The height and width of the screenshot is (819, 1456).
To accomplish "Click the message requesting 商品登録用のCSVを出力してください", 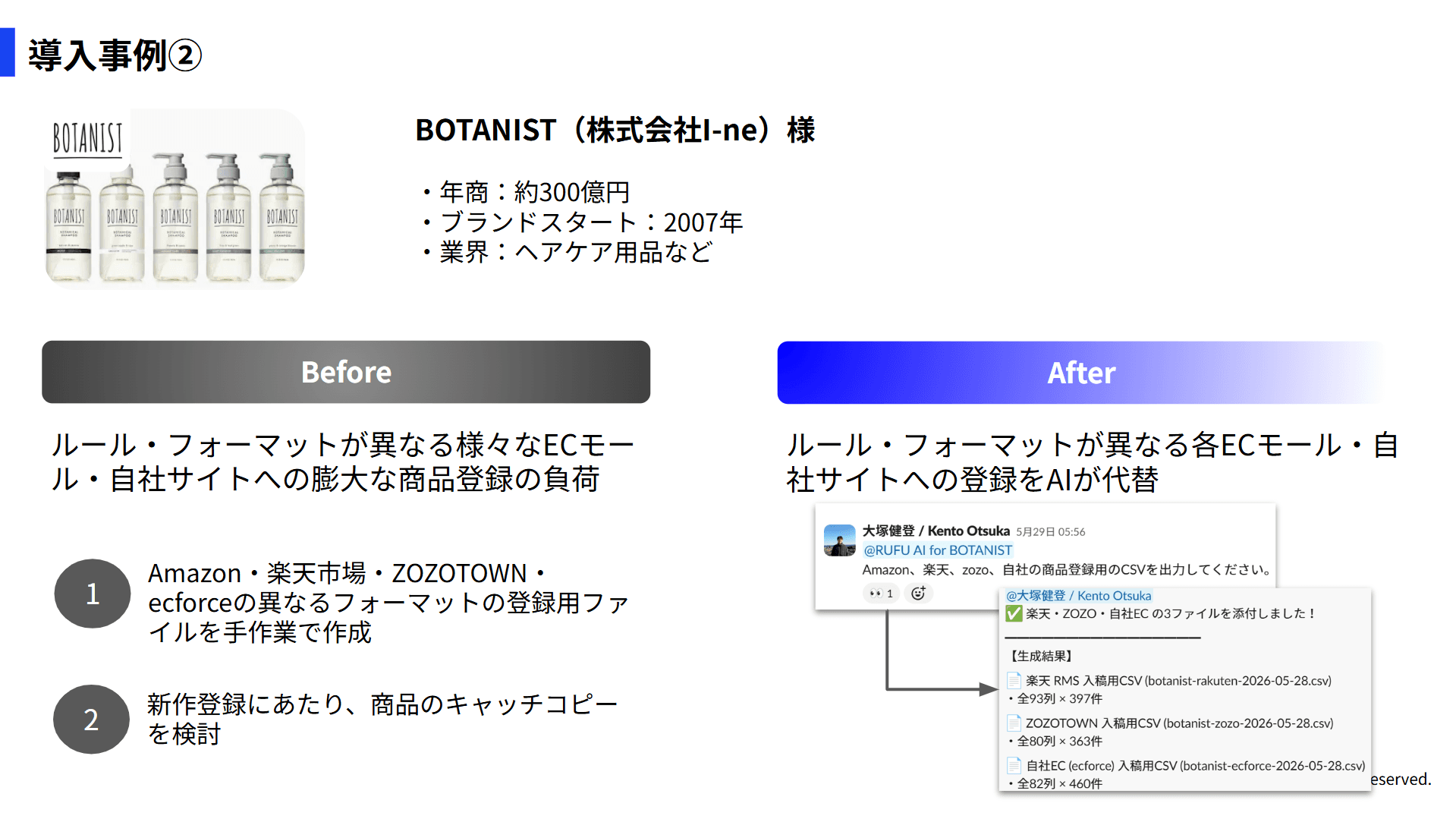I will click(x=1068, y=570).
